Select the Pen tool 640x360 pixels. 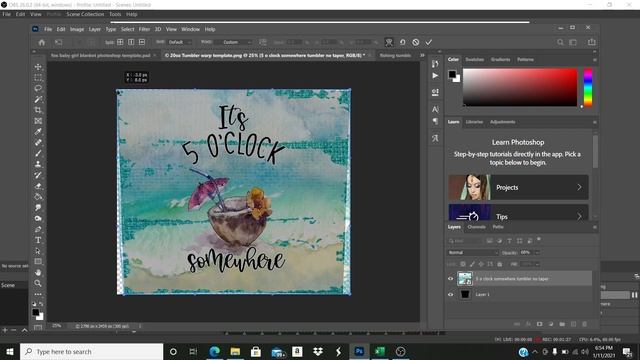[38, 229]
